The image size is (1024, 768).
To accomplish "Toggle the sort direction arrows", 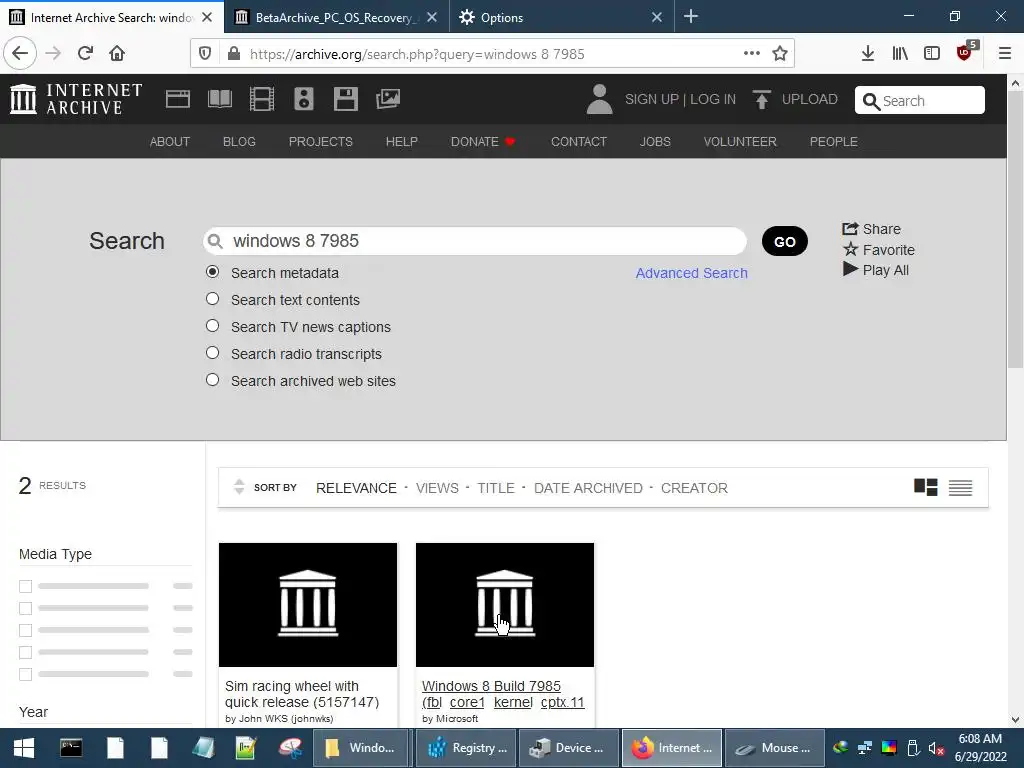I will (x=239, y=487).
